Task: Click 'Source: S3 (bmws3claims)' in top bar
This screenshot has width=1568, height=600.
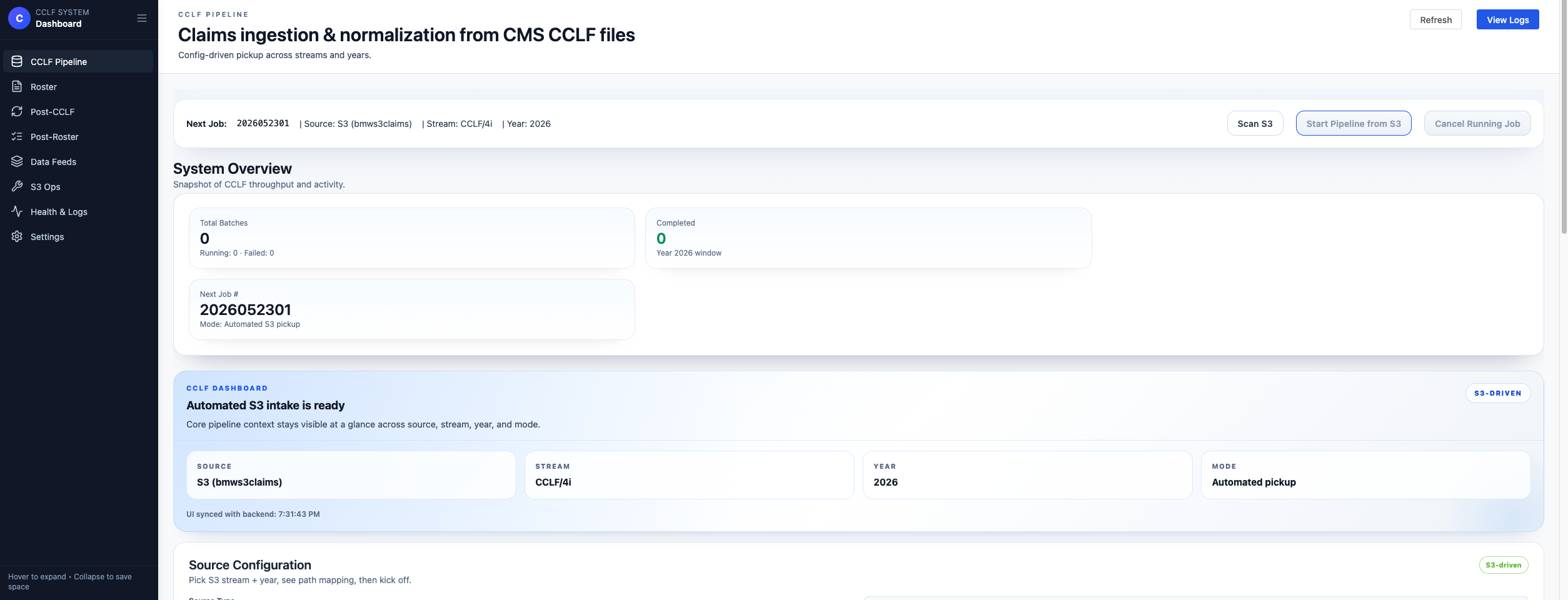Action: [x=358, y=124]
